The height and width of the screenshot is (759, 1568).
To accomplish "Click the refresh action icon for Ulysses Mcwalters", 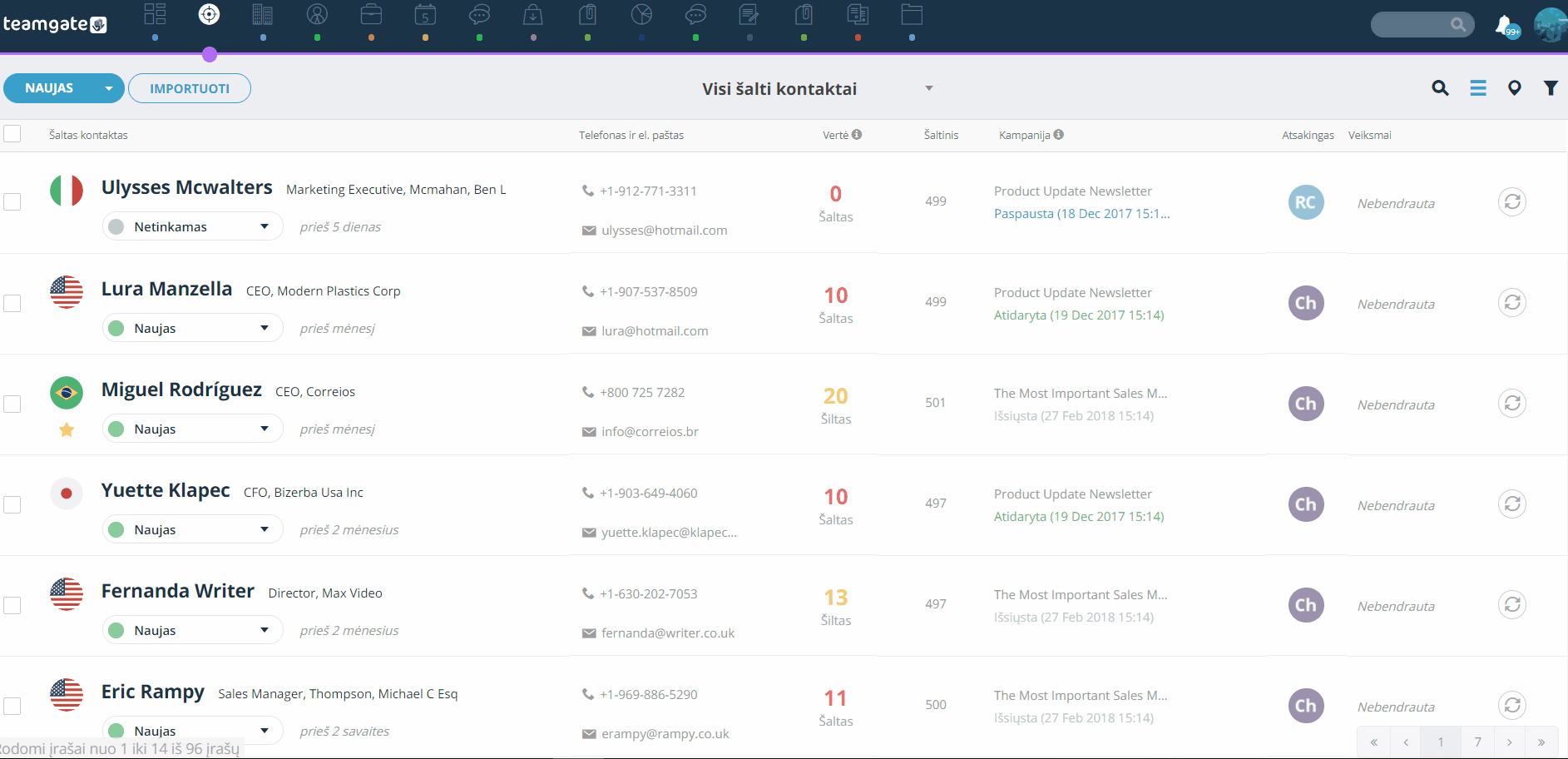I will tap(1512, 201).
